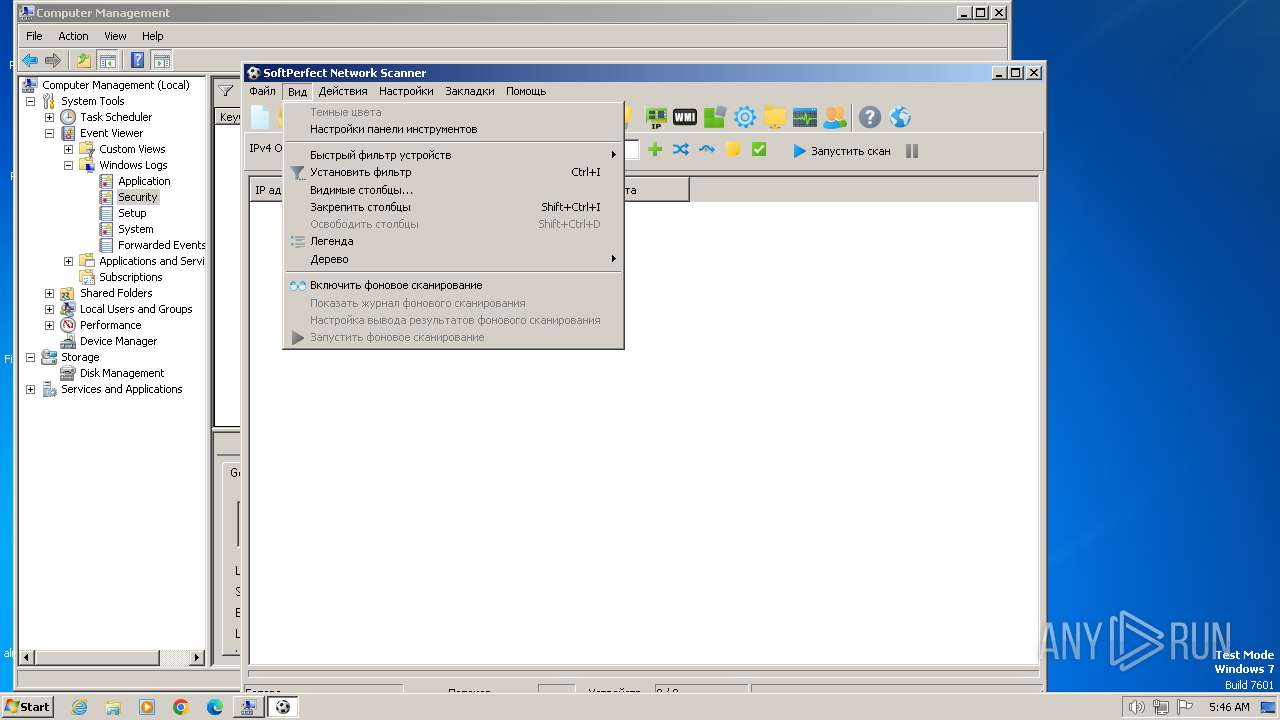Open the IP address tool icon in scanner toolbar

coord(656,118)
